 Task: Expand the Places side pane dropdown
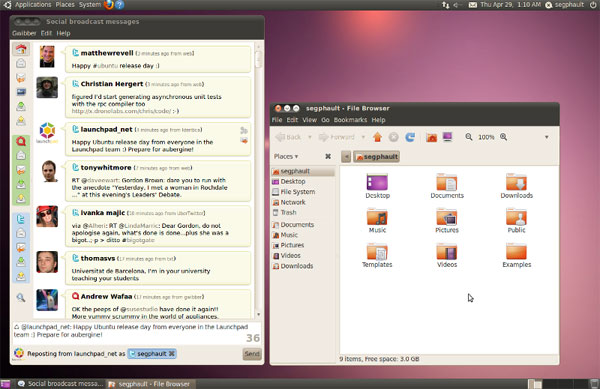pyautogui.click(x=286, y=156)
